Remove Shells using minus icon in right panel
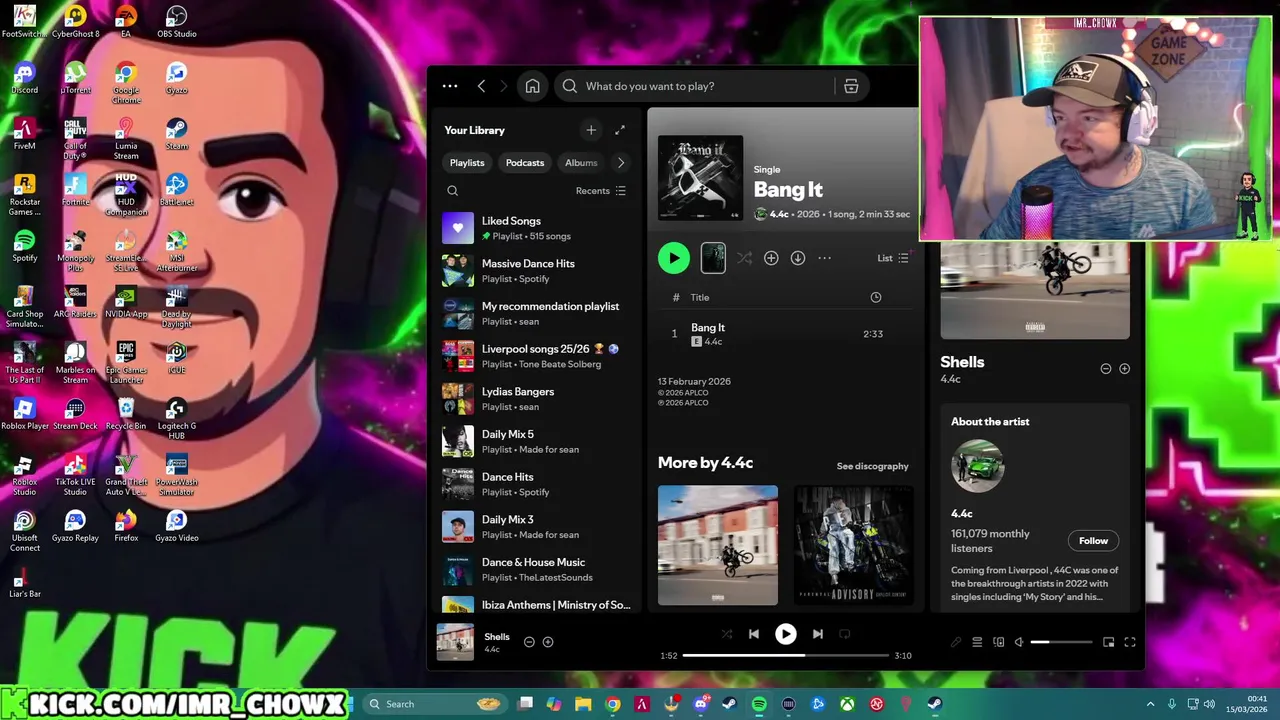Viewport: 1280px width, 720px height. 1106,369
